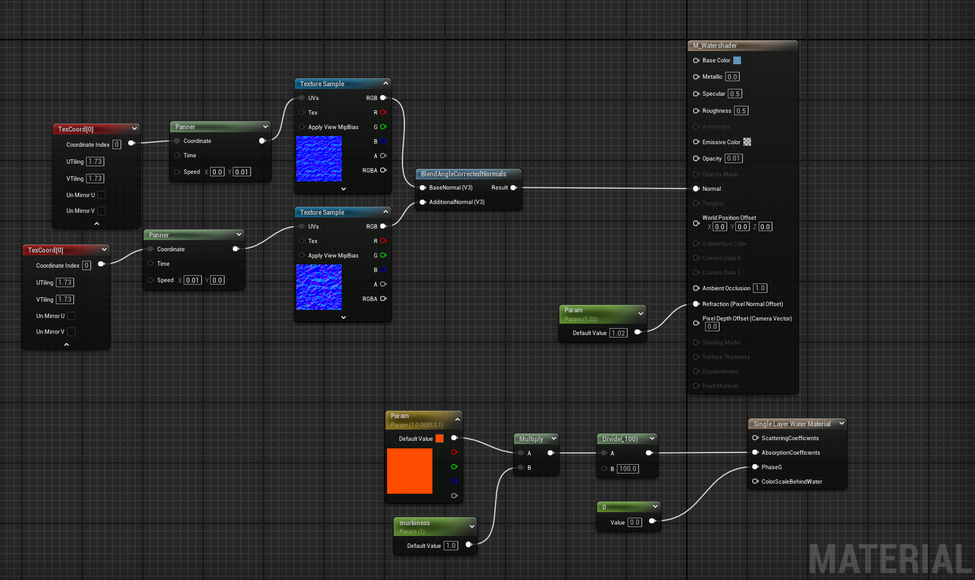This screenshot has height=580, width=975.
Task: Select the World Position Offset pin
Action: 696,223
